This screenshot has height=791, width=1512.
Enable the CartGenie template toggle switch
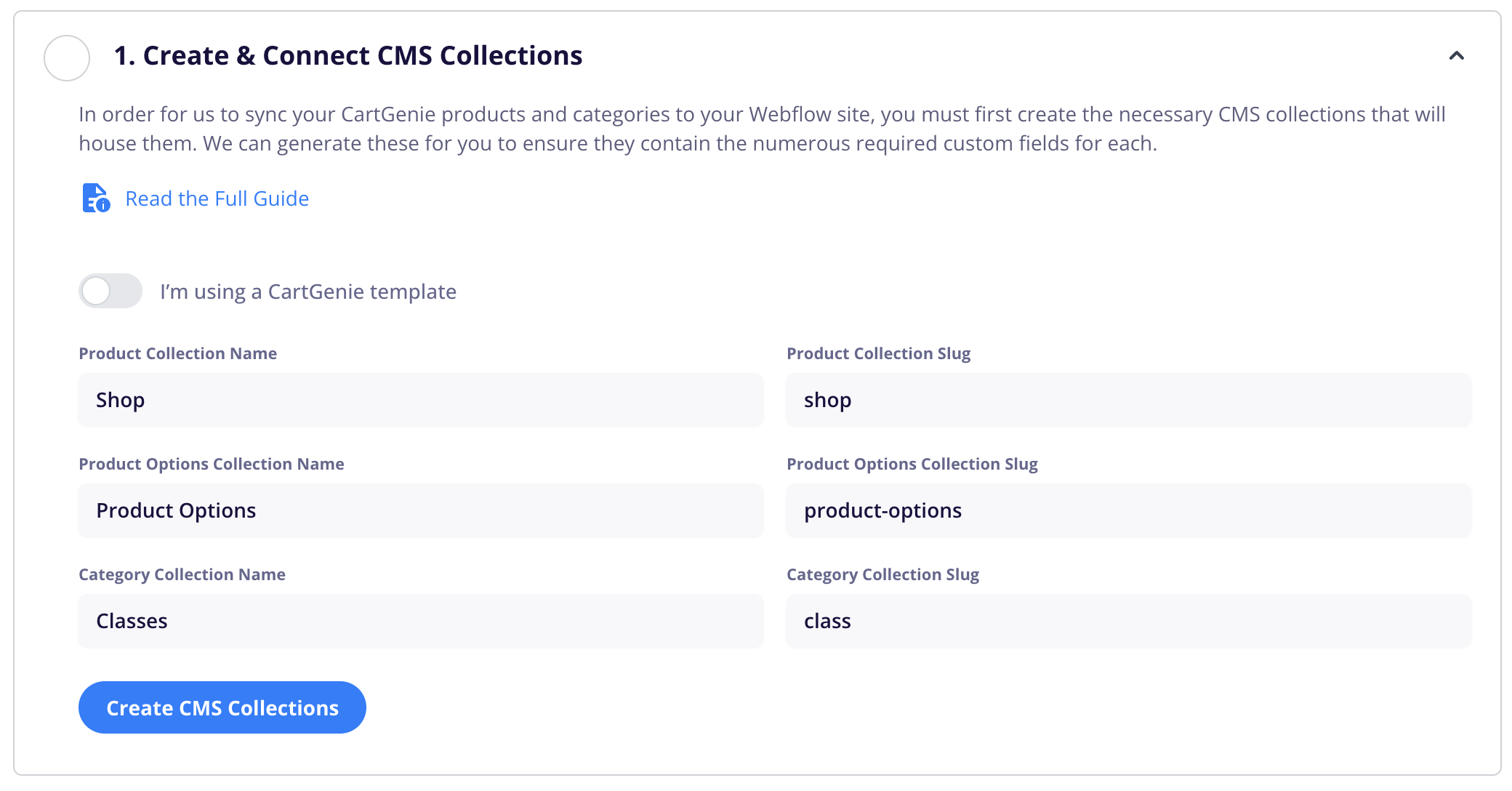(x=110, y=291)
